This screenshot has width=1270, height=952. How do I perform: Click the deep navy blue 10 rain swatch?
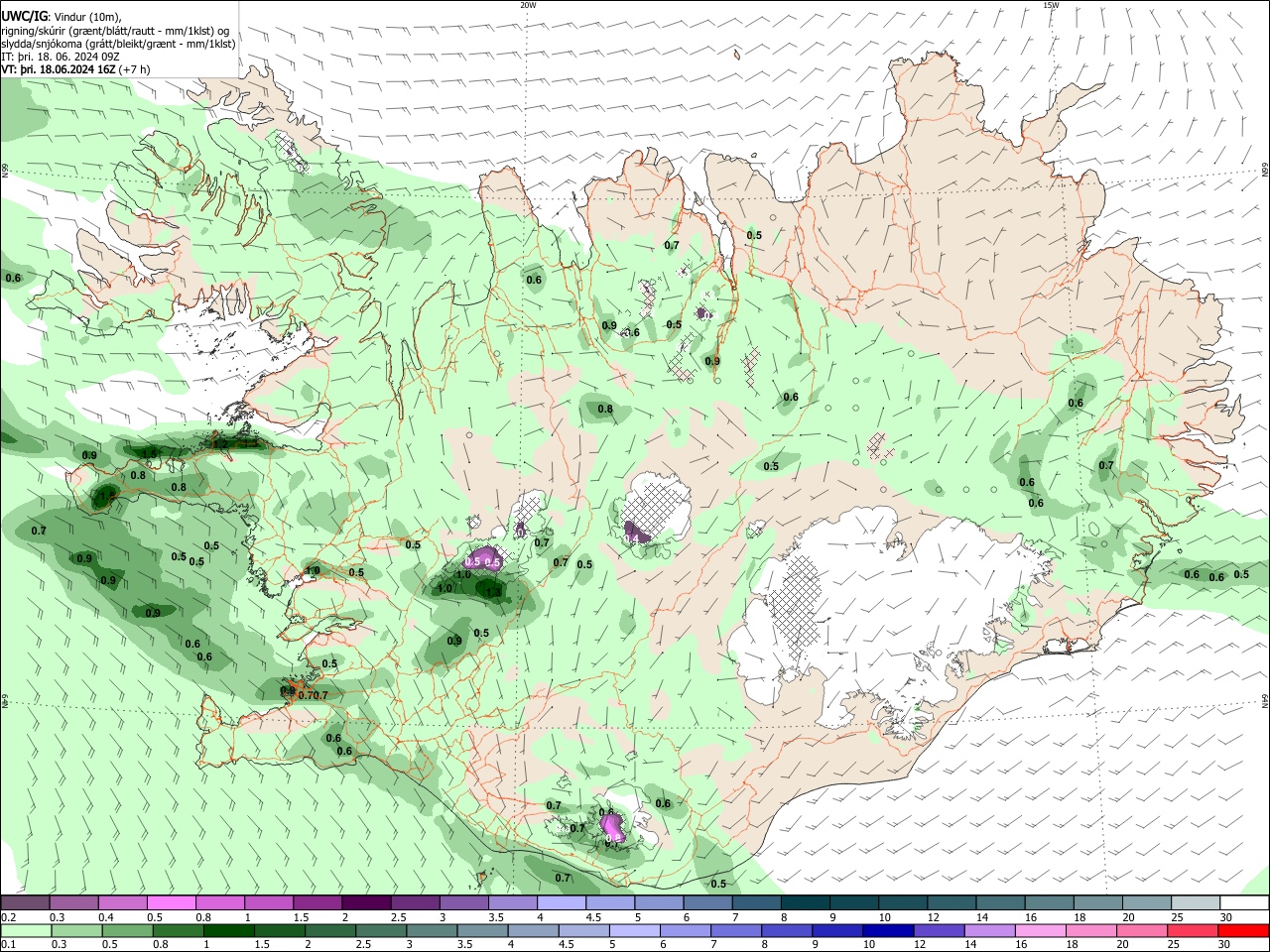tap(888, 930)
